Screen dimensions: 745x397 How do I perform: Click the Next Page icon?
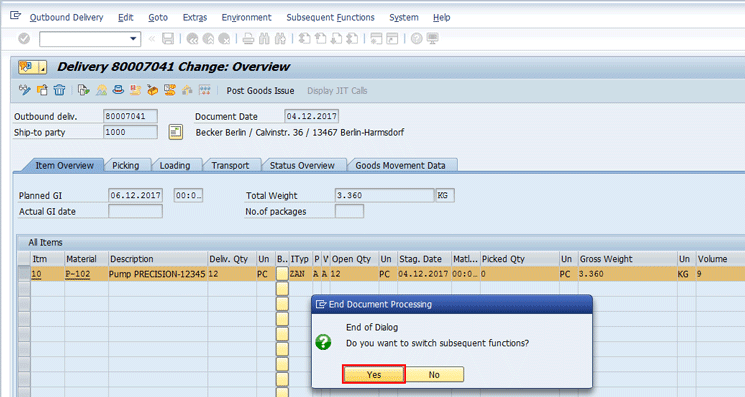(336, 39)
